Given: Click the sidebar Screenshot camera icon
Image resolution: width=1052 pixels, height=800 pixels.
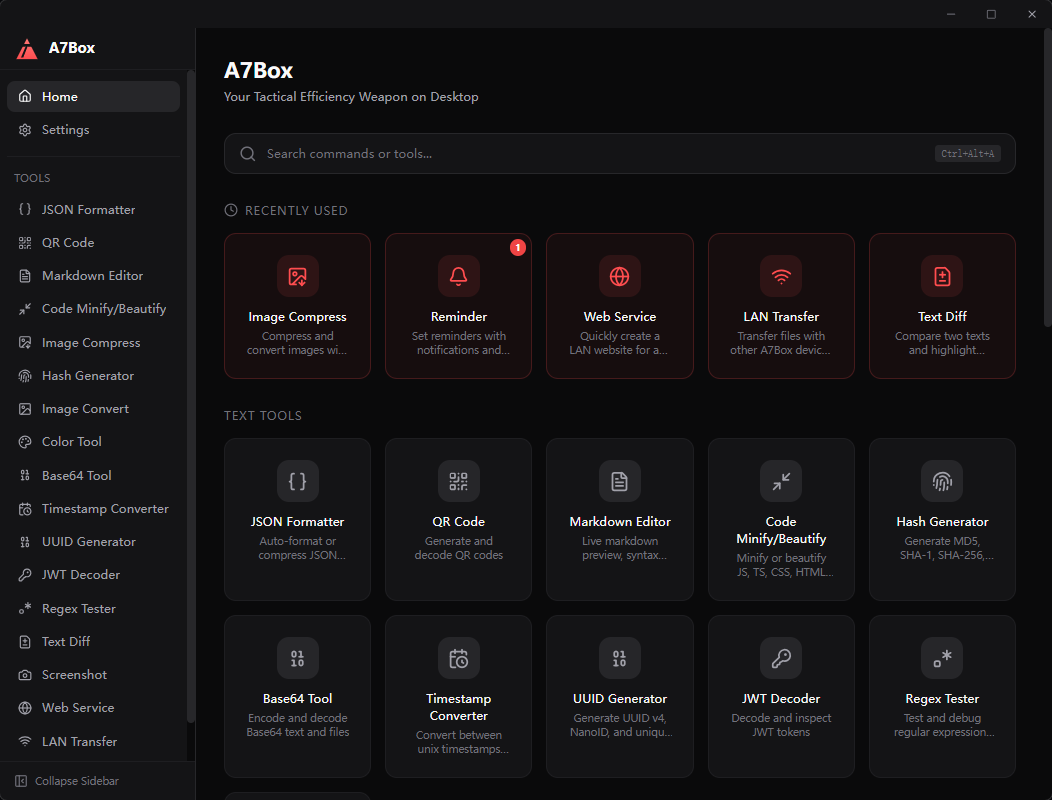Looking at the screenshot, I should 25,674.
